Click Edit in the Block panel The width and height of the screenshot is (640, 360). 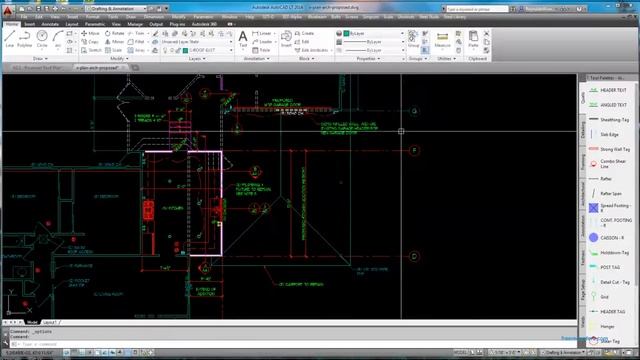point(302,42)
